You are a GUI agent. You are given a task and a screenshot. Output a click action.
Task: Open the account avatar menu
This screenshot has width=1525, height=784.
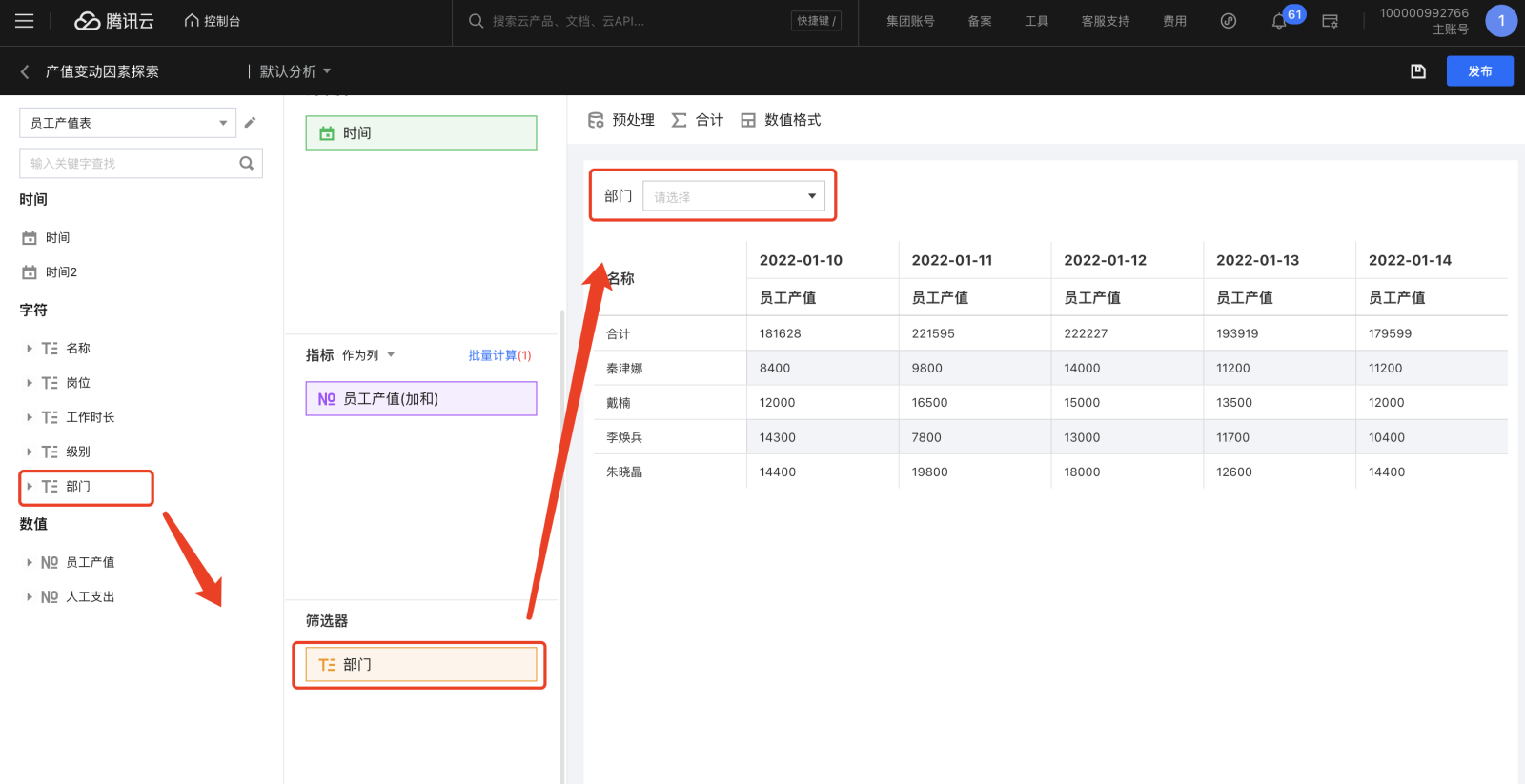coord(1501,21)
